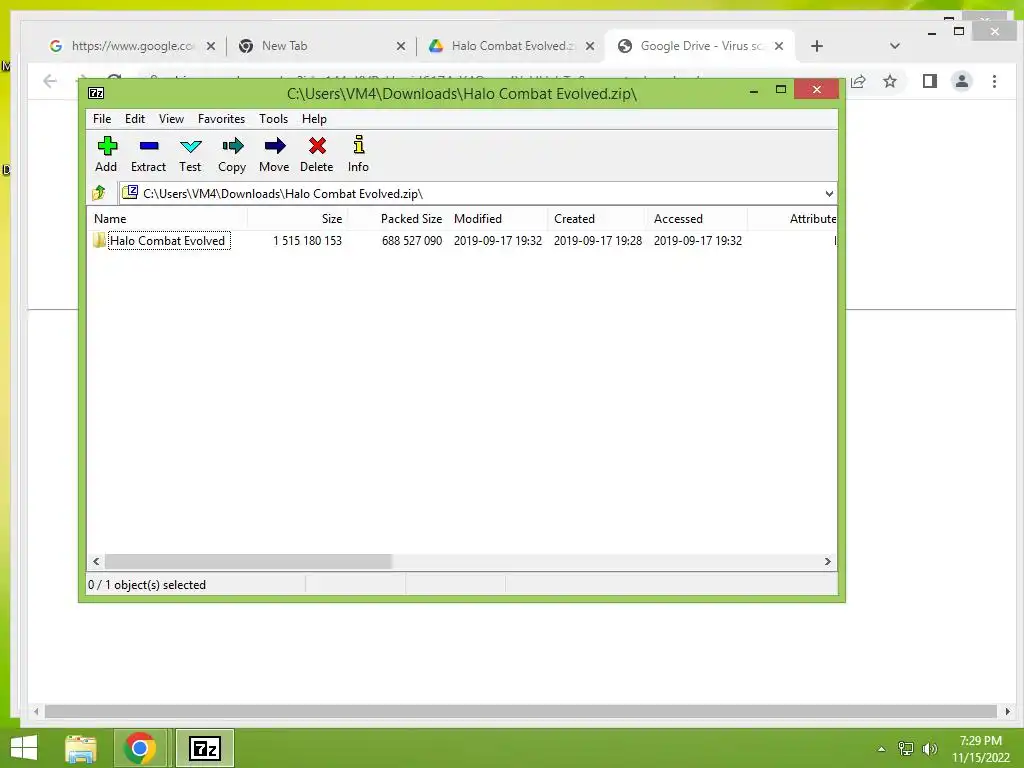1024x768 pixels.
Task: Run the Test archive tool
Action: pyautogui.click(x=190, y=154)
